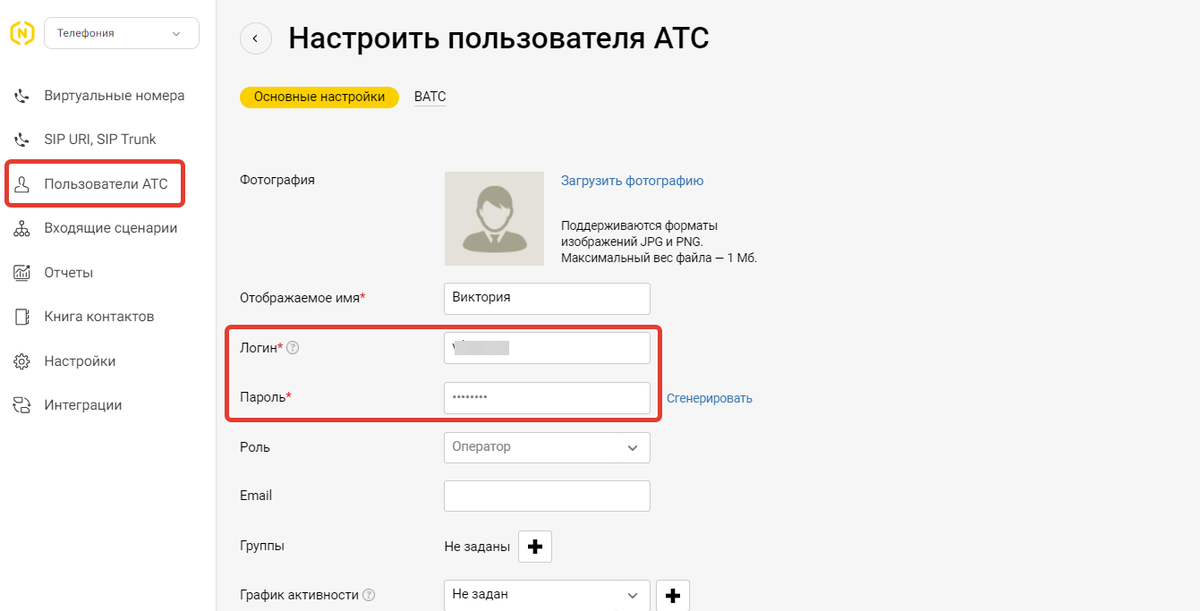Select the Основные настройки tab

pos(319,97)
